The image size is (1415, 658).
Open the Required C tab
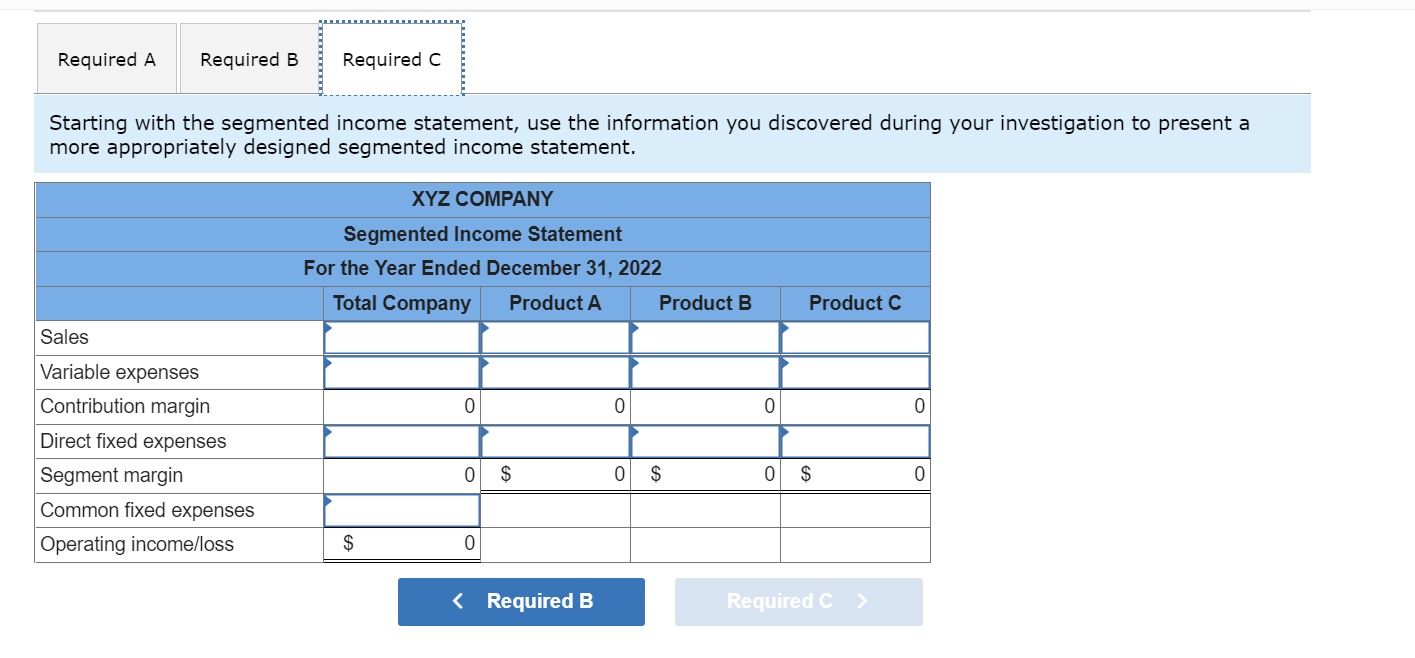390,58
